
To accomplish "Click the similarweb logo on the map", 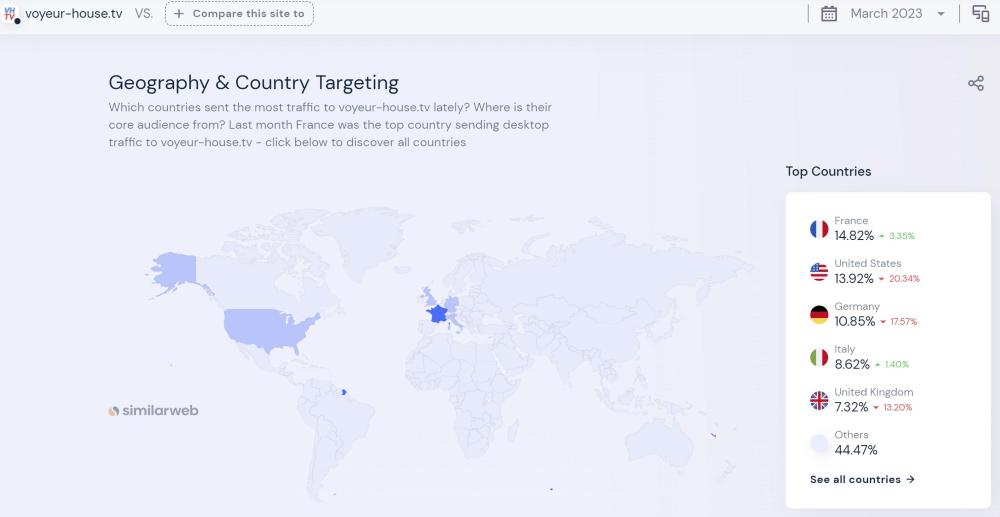I will pyautogui.click(x=153, y=411).
